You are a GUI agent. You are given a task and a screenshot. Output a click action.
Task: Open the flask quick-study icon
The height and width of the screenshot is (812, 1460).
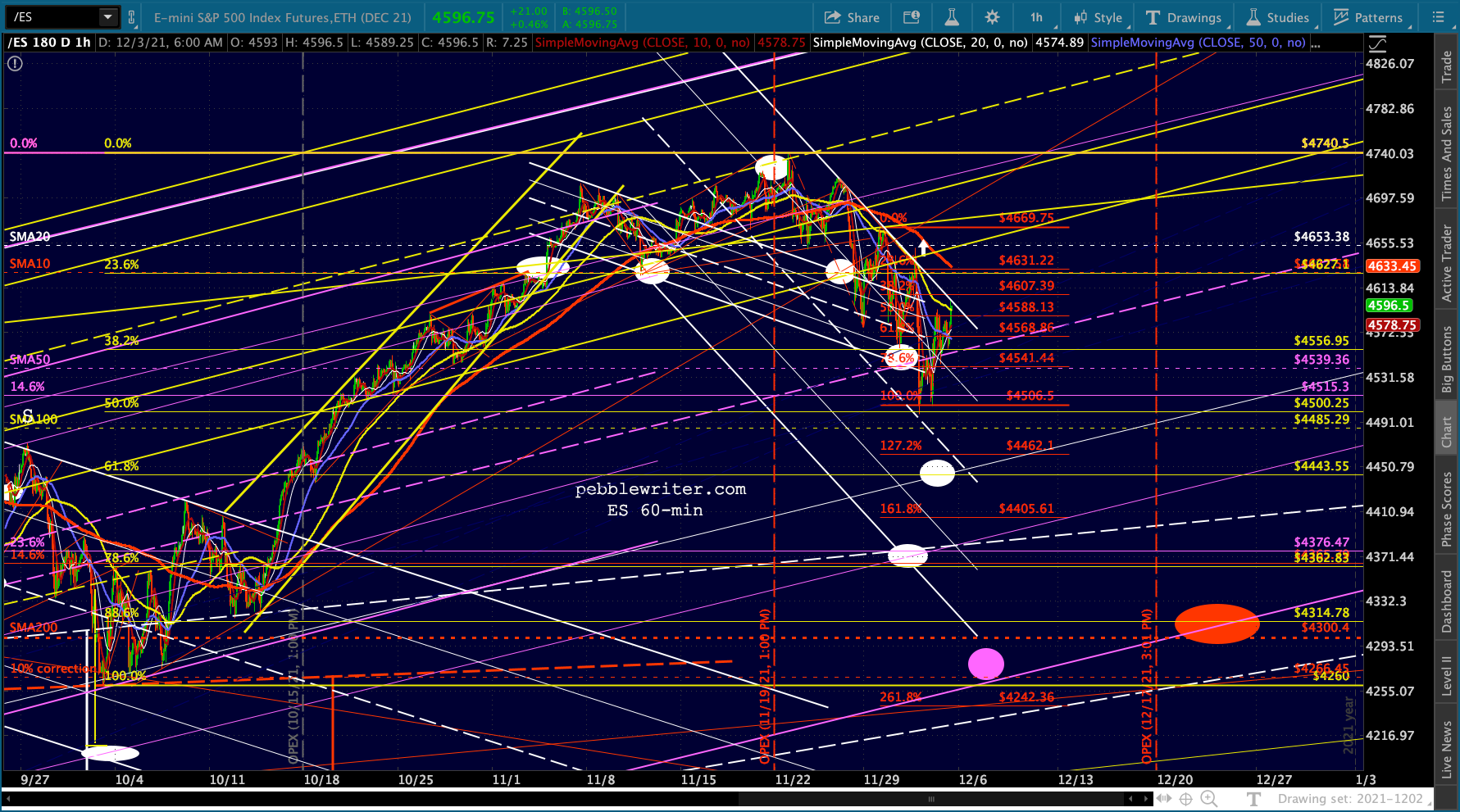pyautogui.click(x=951, y=17)
